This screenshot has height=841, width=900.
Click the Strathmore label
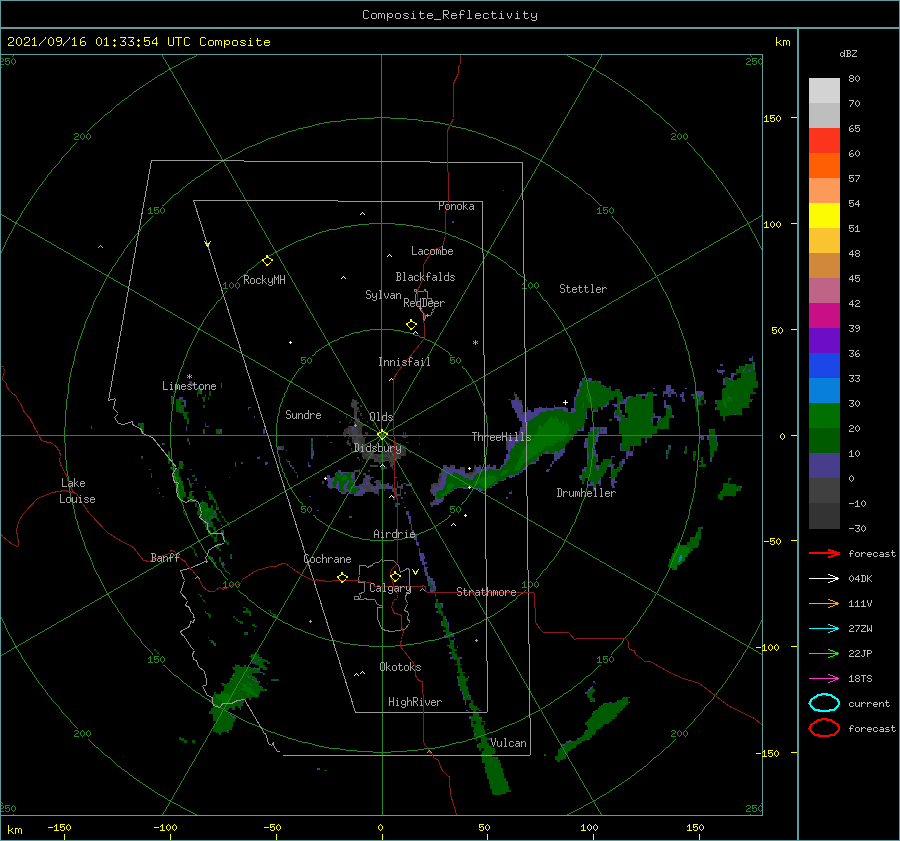point(486,592)
